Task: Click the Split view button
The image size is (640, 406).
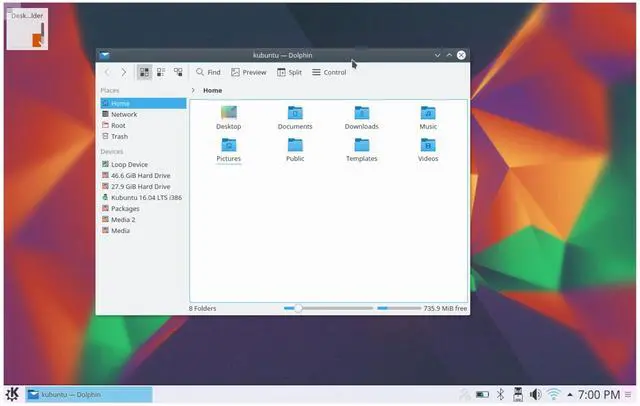Action: [x=288, y=72]
